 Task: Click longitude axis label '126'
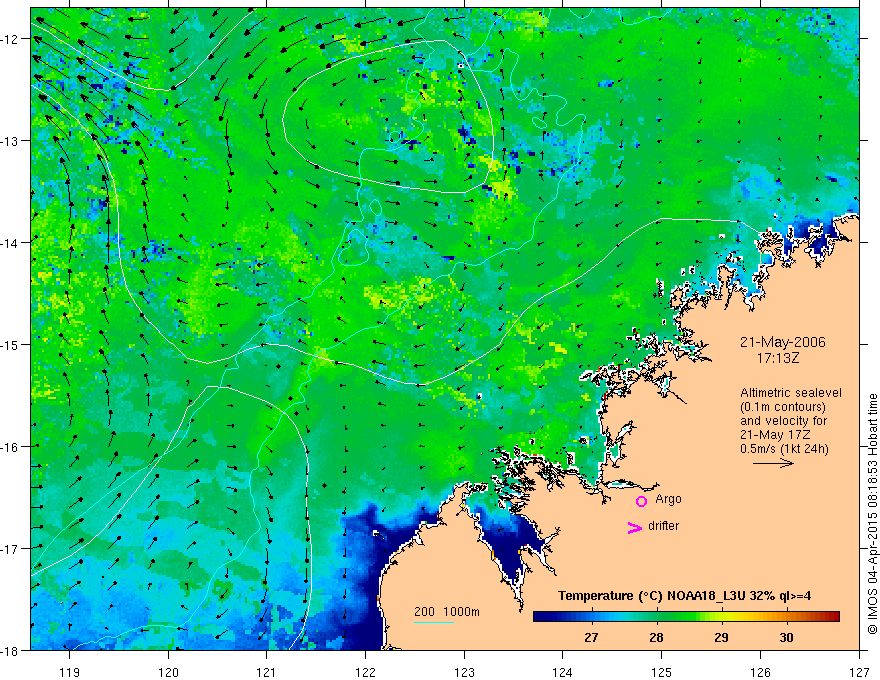point(760,672)
